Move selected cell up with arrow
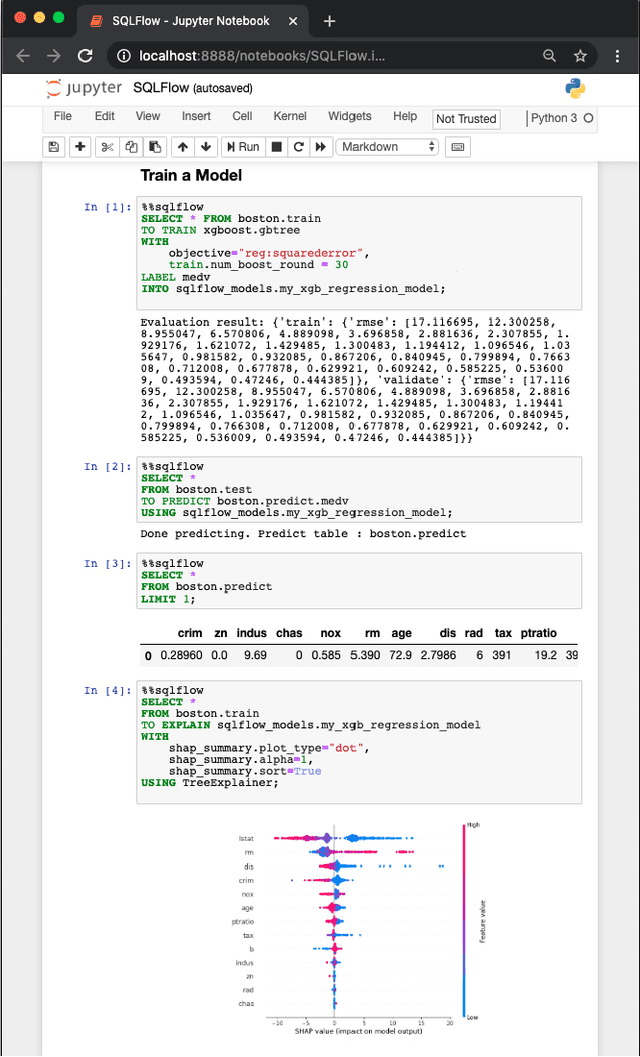This screenshot has width=640, height=1057. (182, 147)
